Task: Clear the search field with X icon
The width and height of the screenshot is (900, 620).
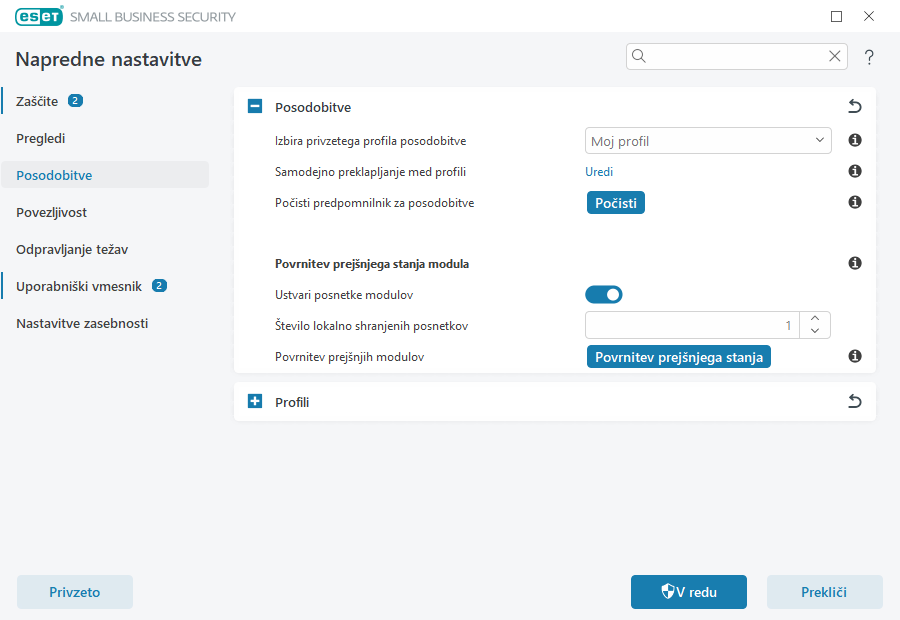Action: click(834, 57)
